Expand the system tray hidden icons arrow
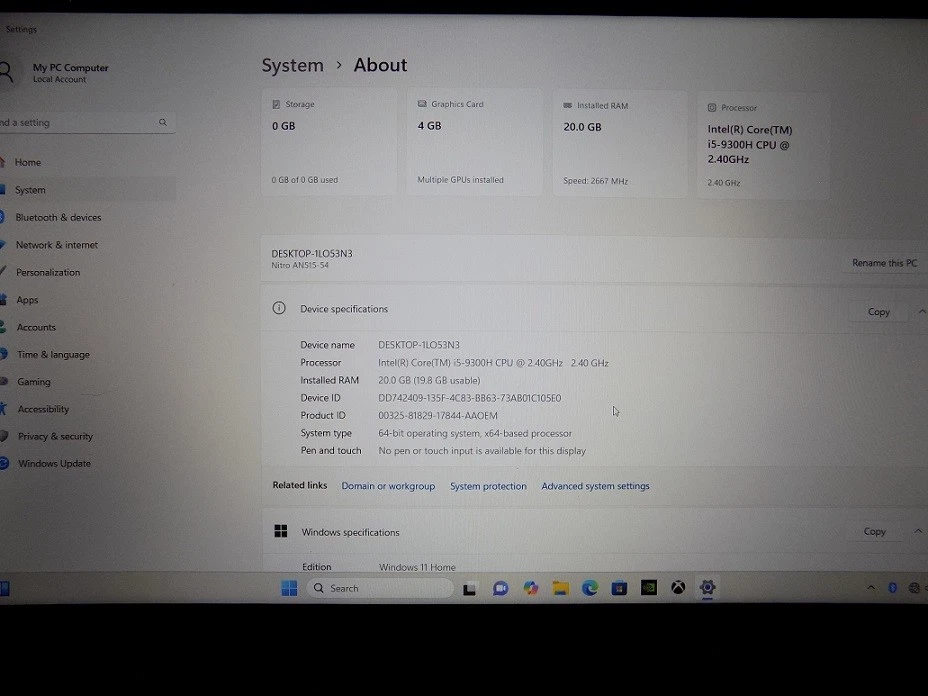 pos(871,588)
